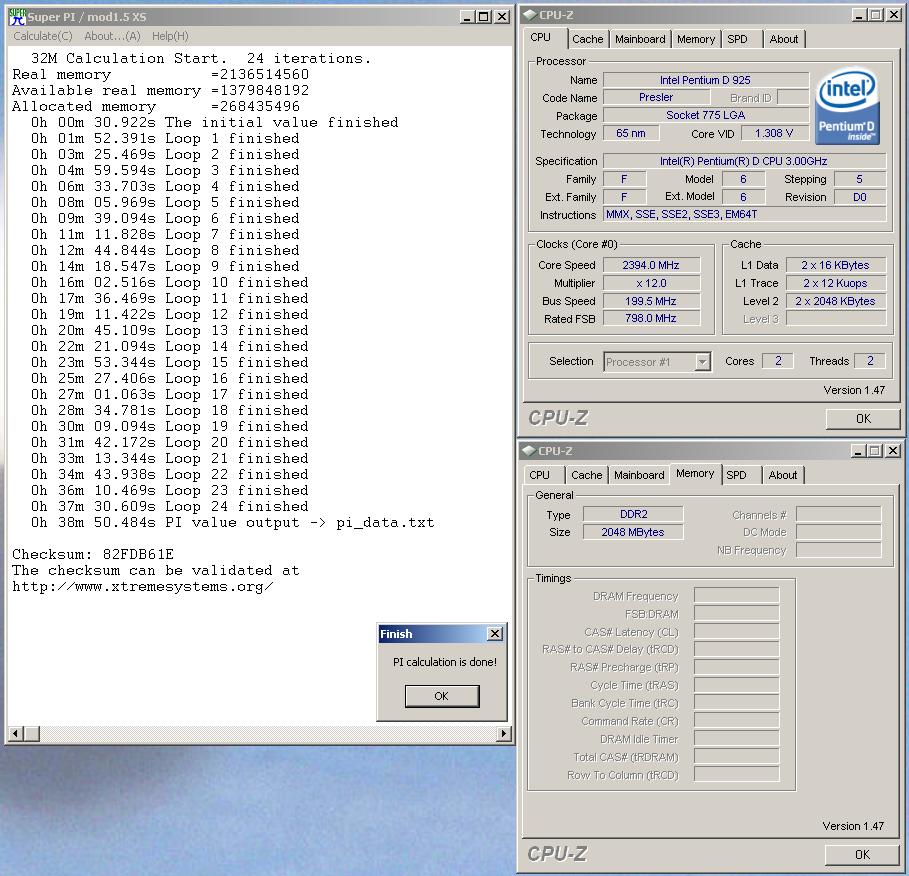Close the Finish dialog with X

tap(495, 634)
